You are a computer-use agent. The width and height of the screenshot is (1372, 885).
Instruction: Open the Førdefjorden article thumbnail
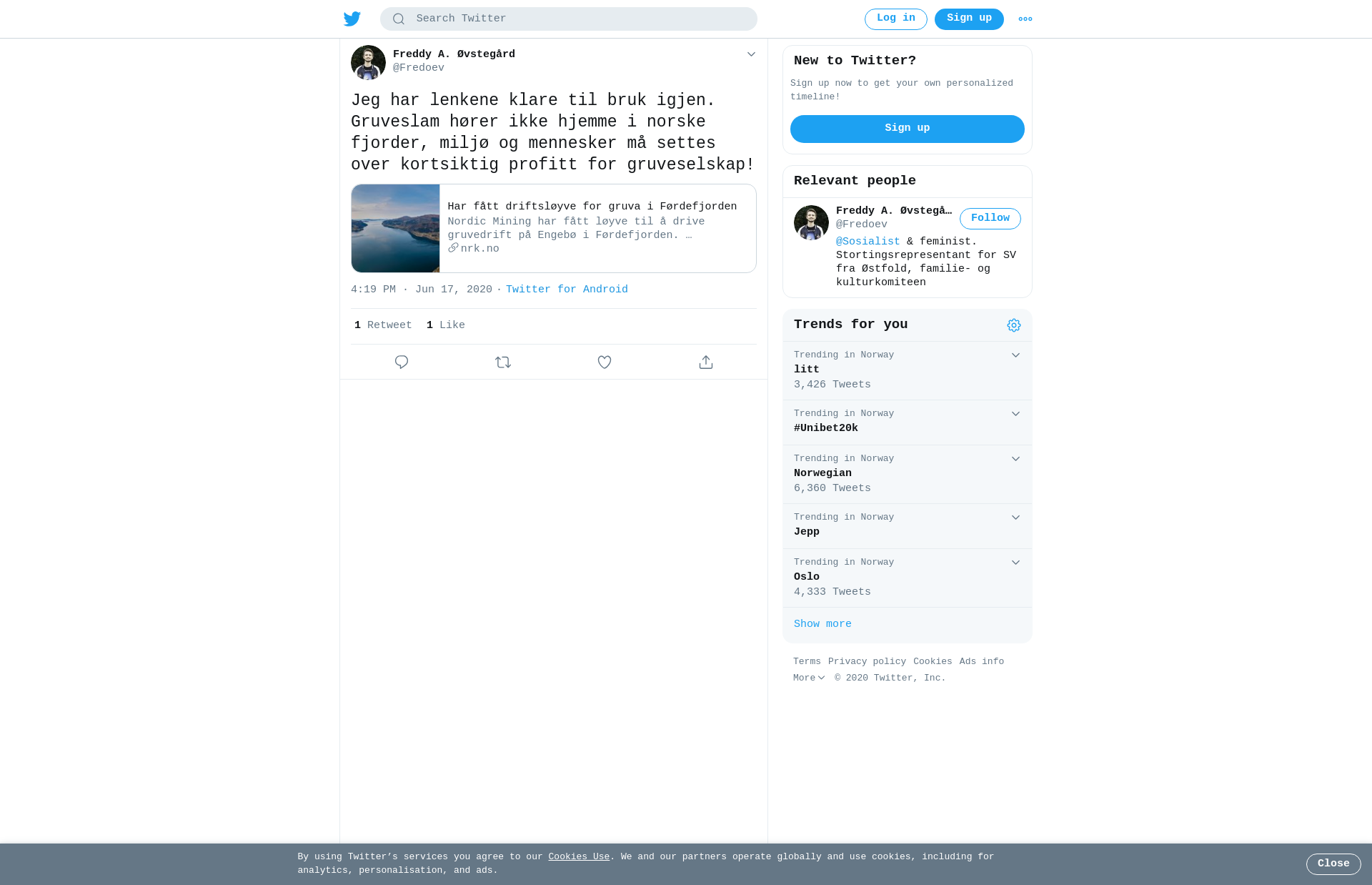coord(395,229)
